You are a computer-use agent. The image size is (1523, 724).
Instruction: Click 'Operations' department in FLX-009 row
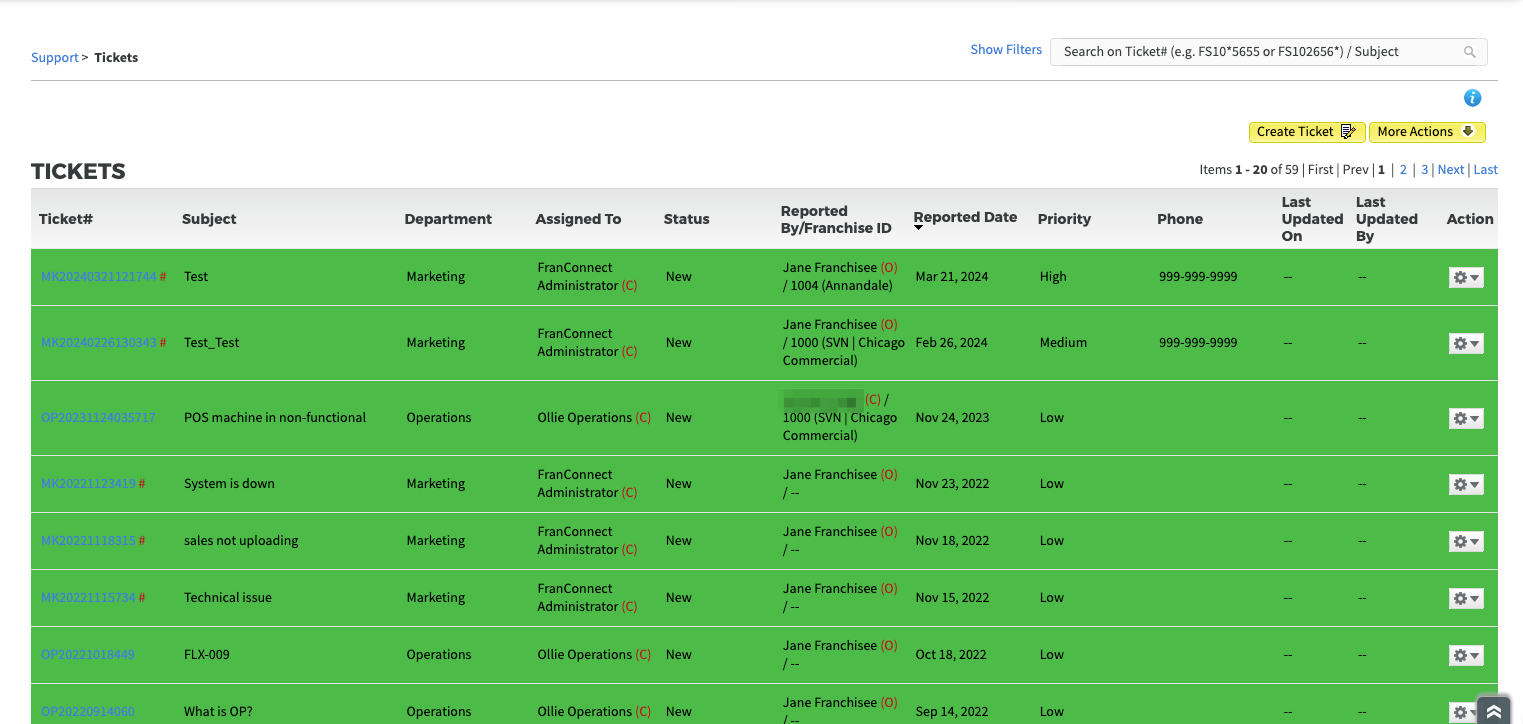click(439, 654)
